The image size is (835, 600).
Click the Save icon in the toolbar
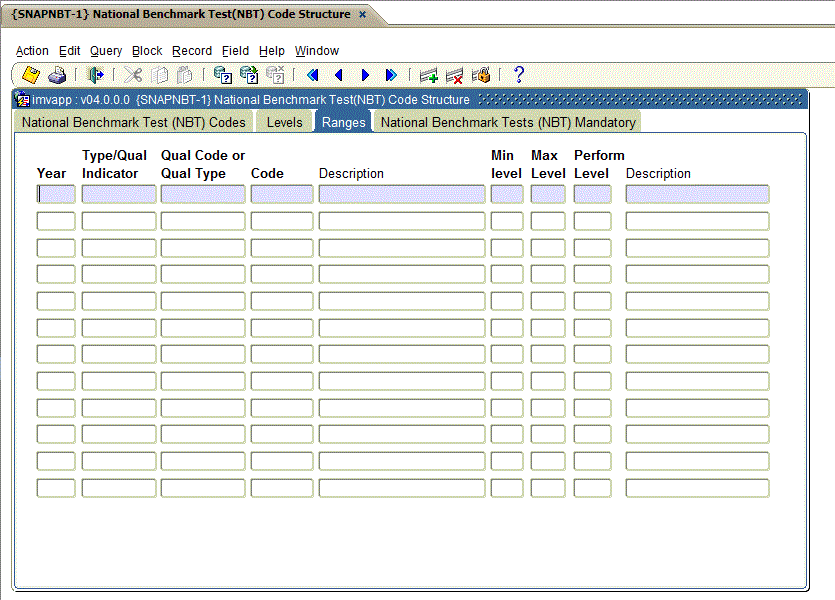coord(31,75)
